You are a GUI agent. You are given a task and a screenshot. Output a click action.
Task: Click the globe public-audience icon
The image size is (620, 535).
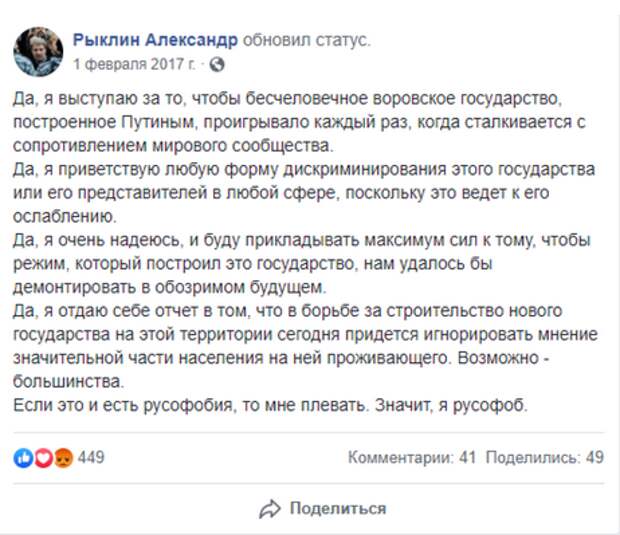click(x=217, y=64)
